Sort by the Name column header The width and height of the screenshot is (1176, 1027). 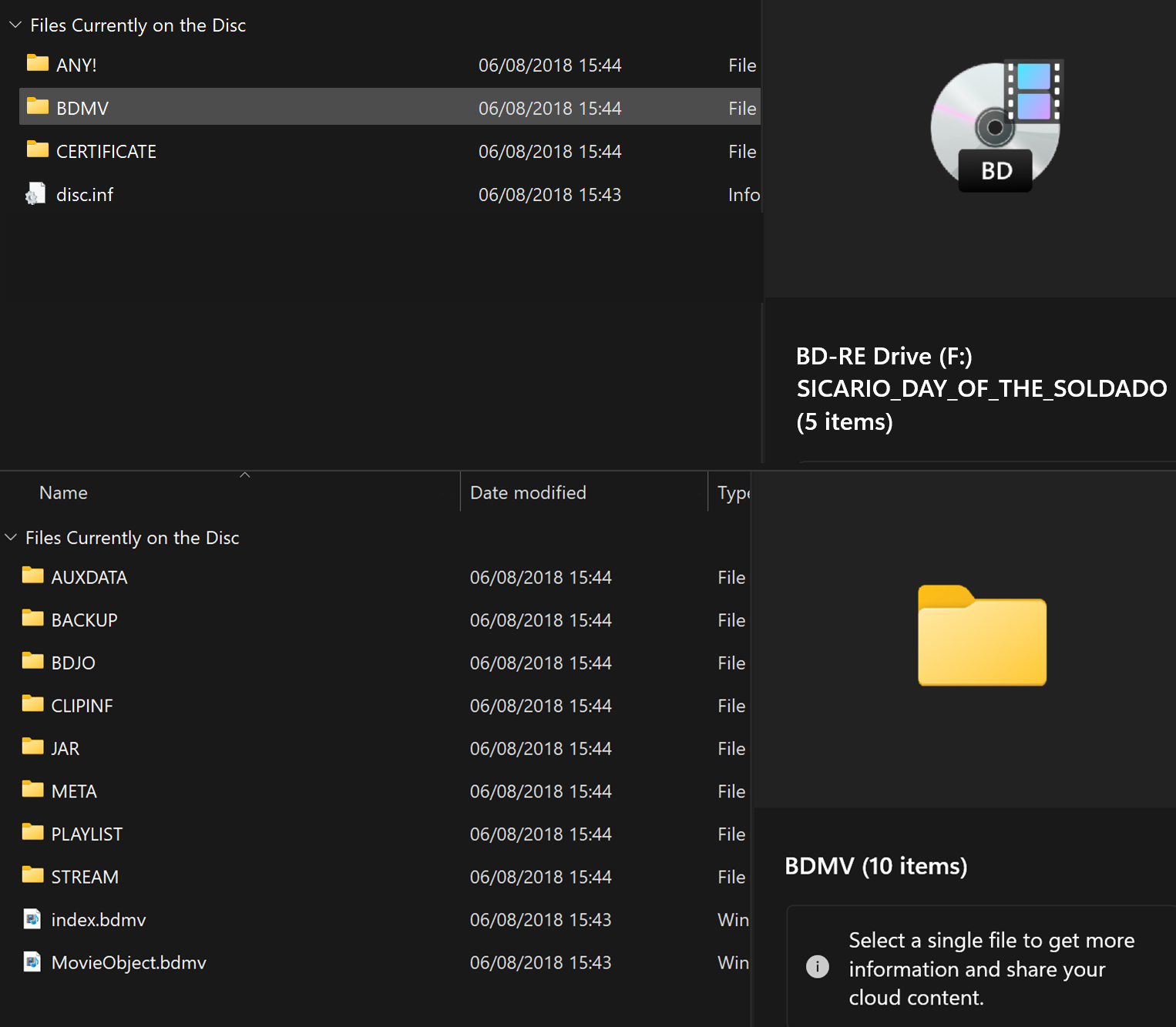coord(63,493)
